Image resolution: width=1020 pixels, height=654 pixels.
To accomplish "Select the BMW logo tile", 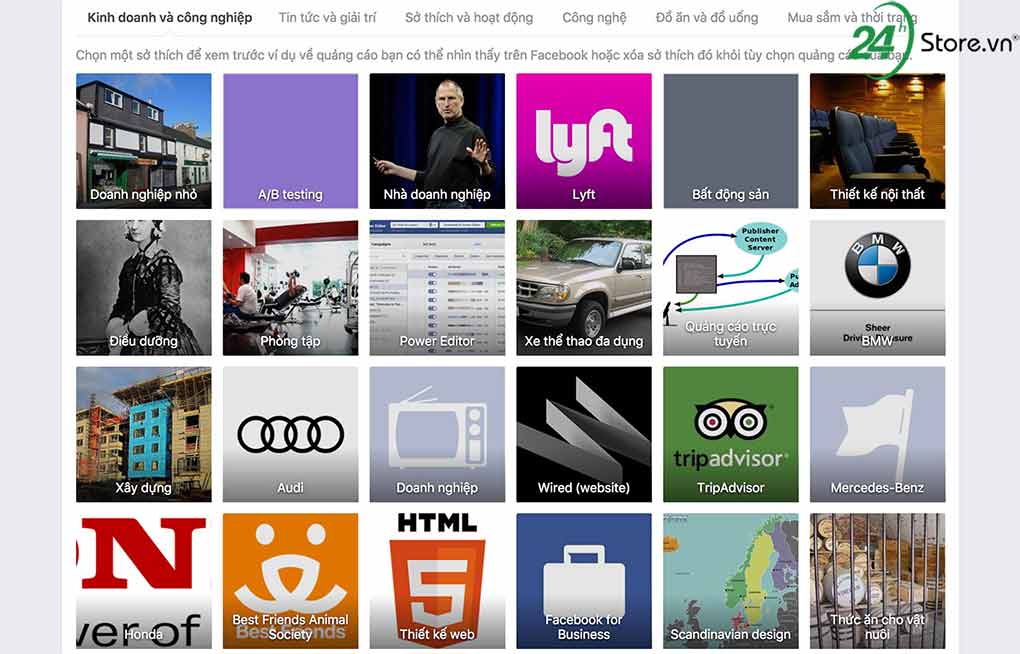I will coord(877,288).
